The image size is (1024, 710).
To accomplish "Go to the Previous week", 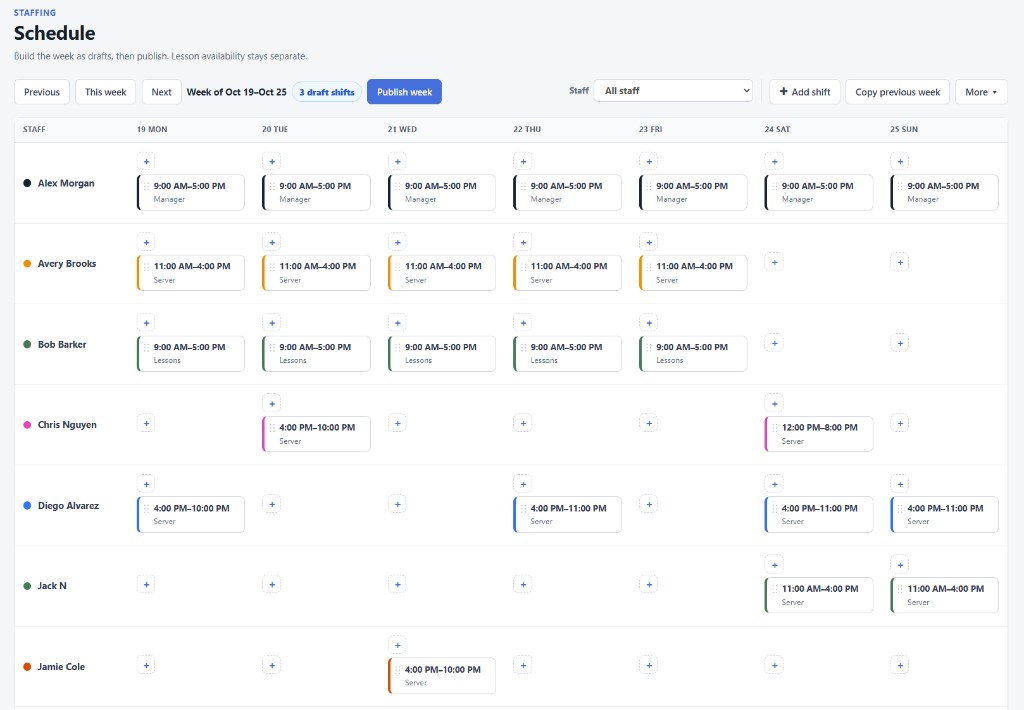I will [x=42, y=92].
